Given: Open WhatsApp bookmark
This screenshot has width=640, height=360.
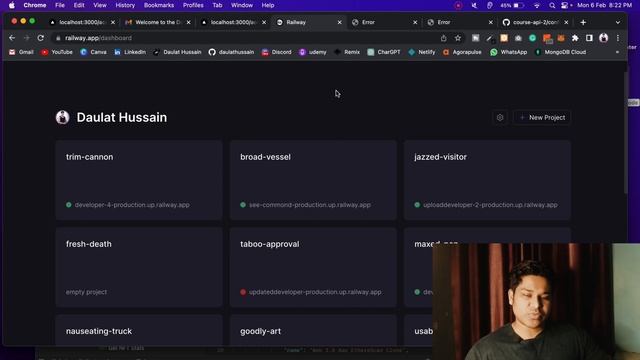Looking at the screenshot, I should (x=509, y=52).
